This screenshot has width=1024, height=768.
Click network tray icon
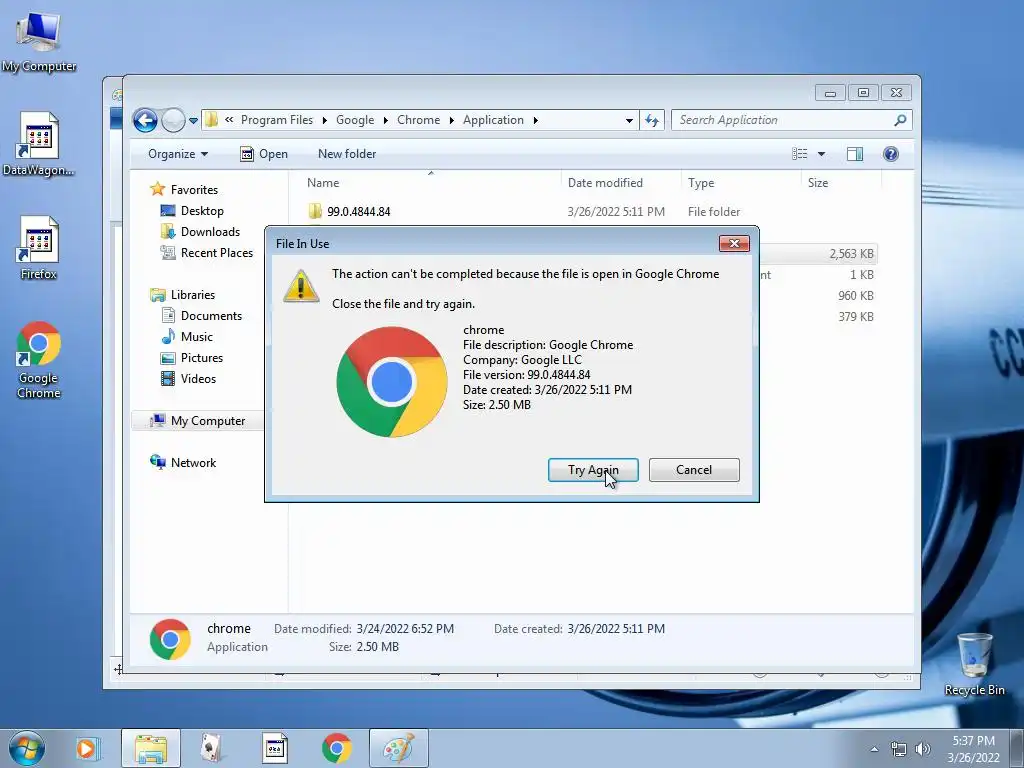pos(899,749)
